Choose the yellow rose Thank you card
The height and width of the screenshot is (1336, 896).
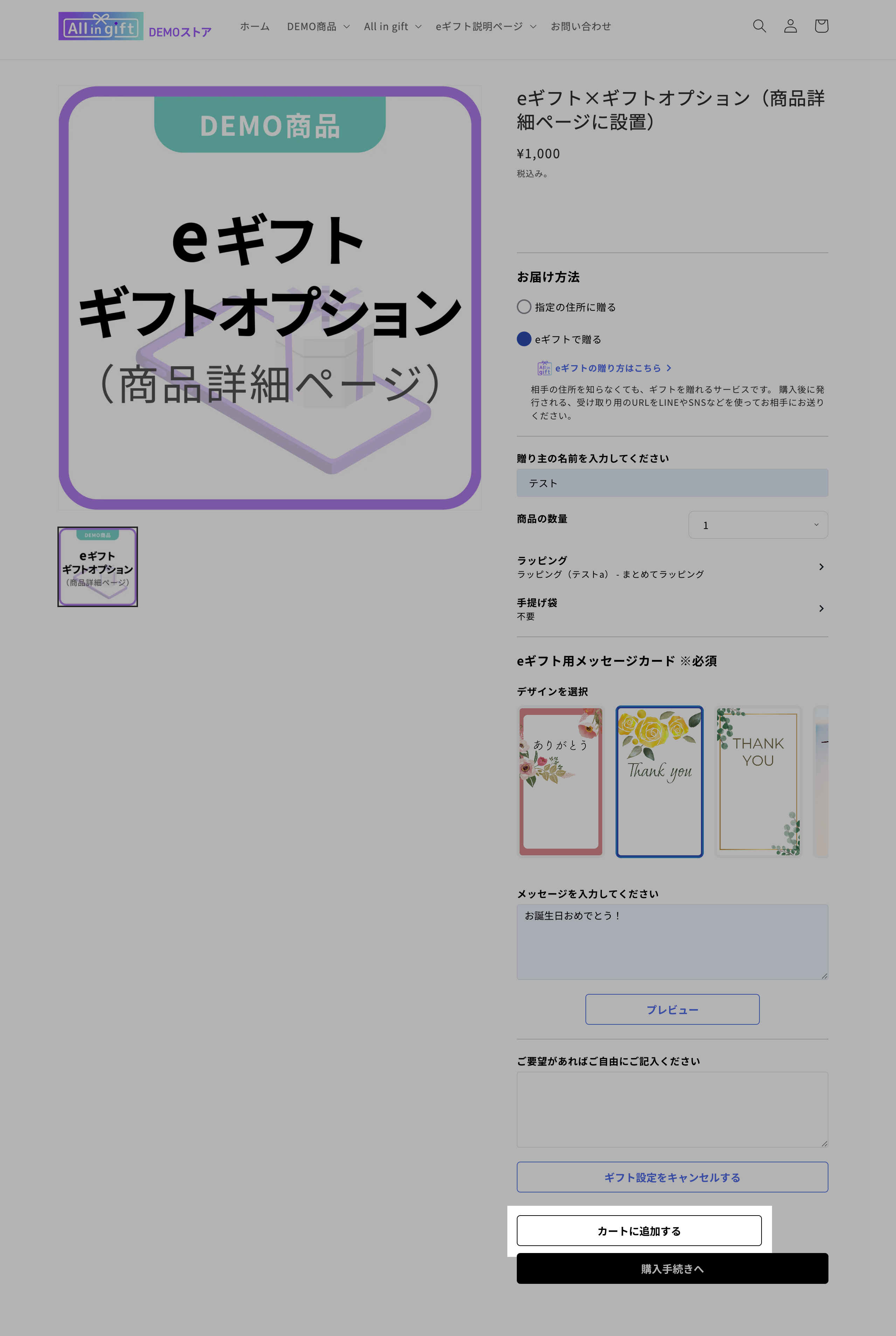coord(659,781)
